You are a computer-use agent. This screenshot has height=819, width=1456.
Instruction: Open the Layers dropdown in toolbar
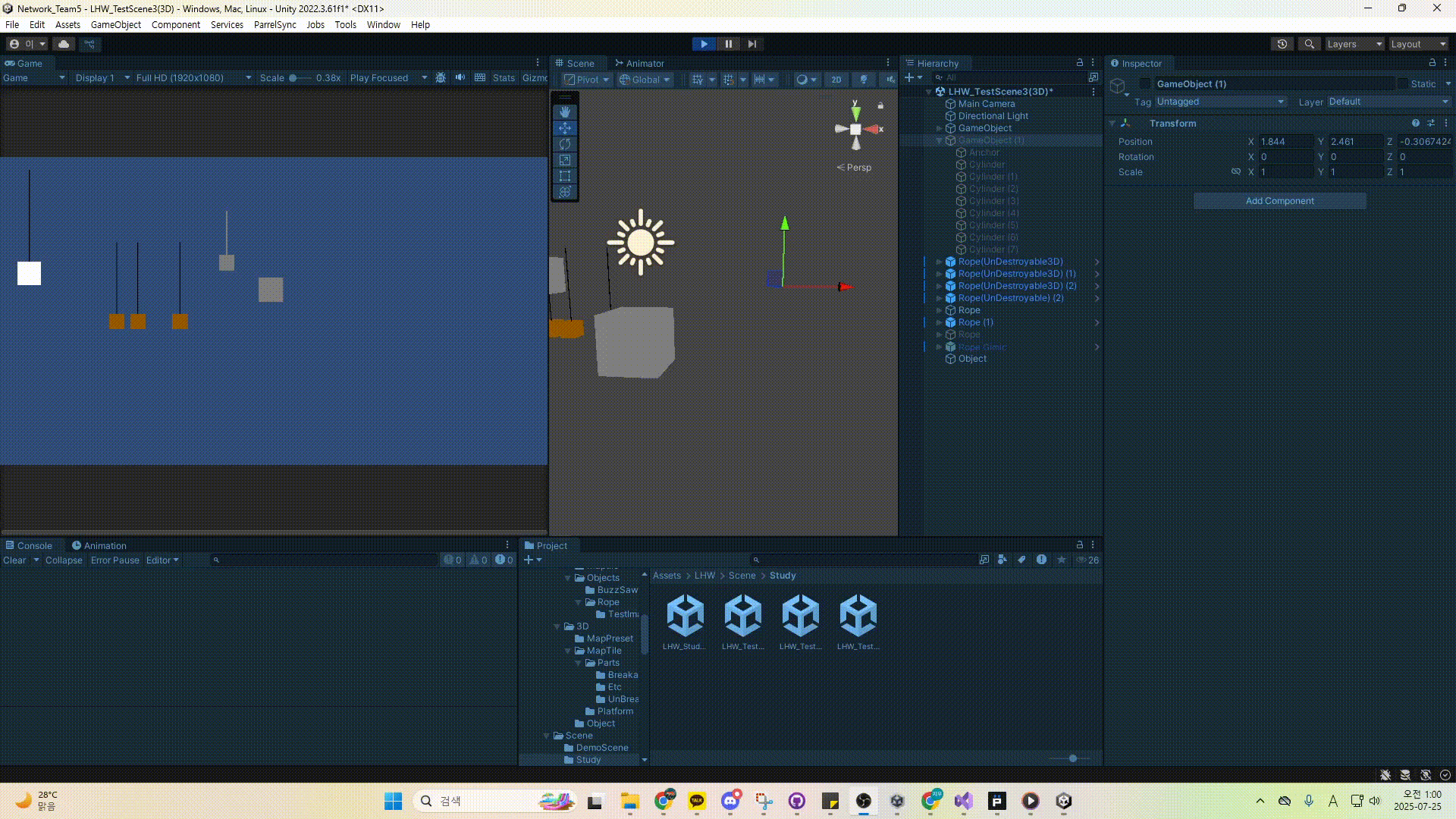pyautogui.click(x=1354, y=44)
